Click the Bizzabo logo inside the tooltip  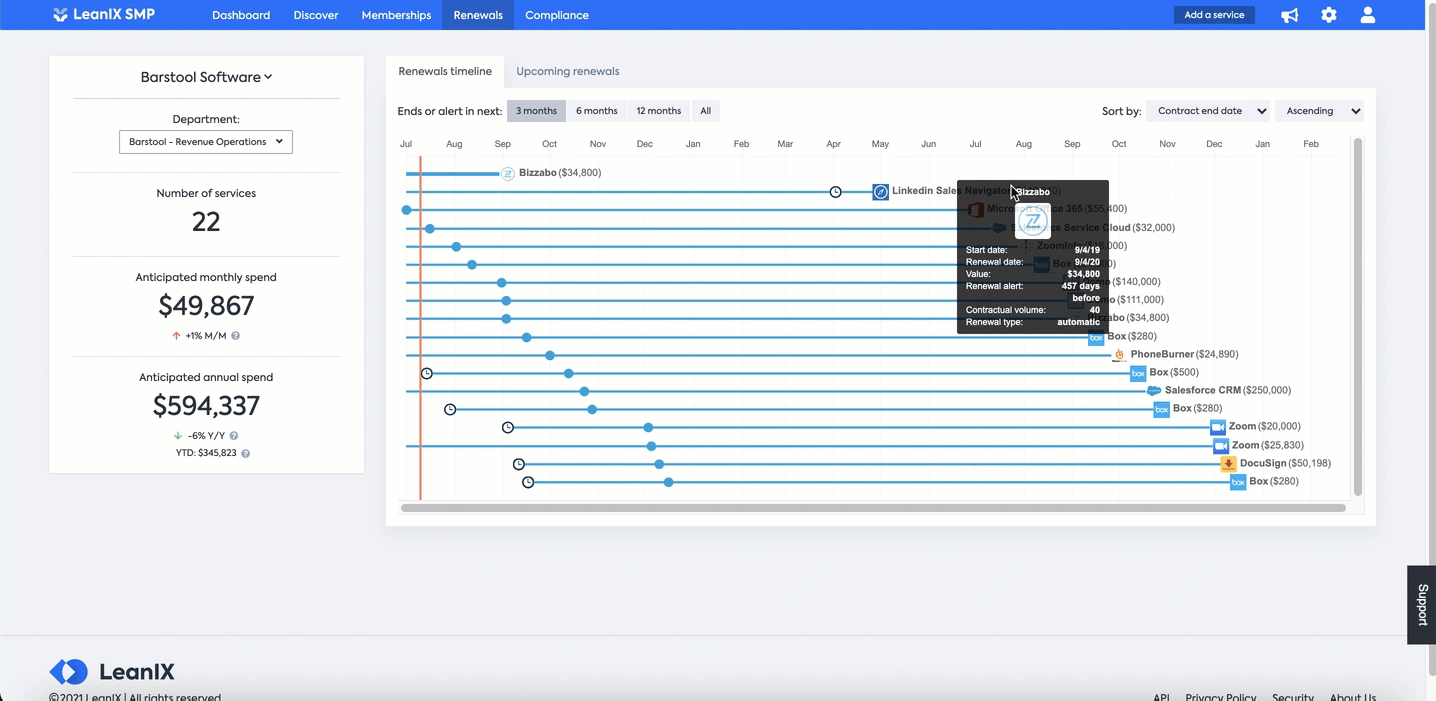point(1032,220)
